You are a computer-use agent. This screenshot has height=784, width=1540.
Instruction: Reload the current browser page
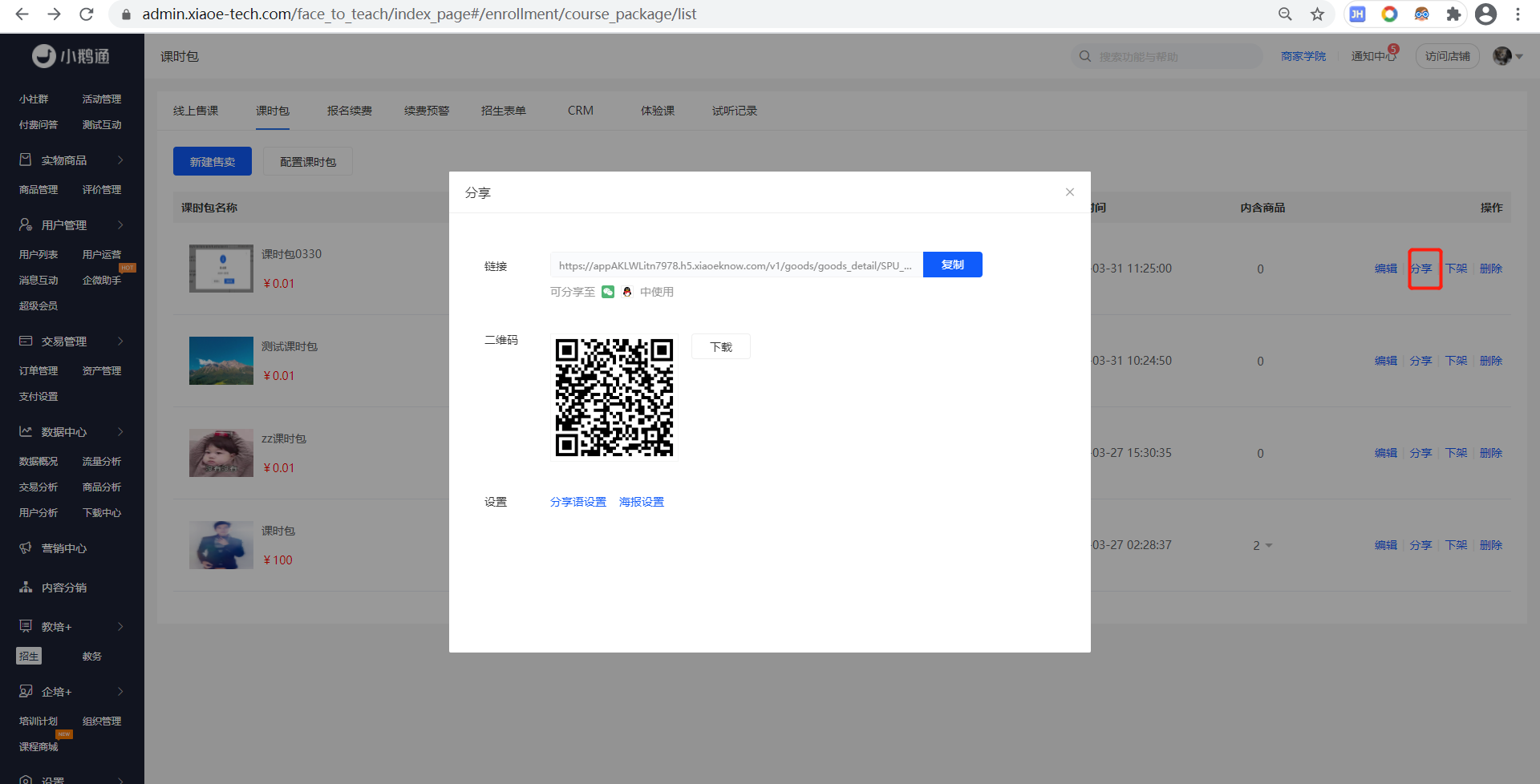pos(87,14)
